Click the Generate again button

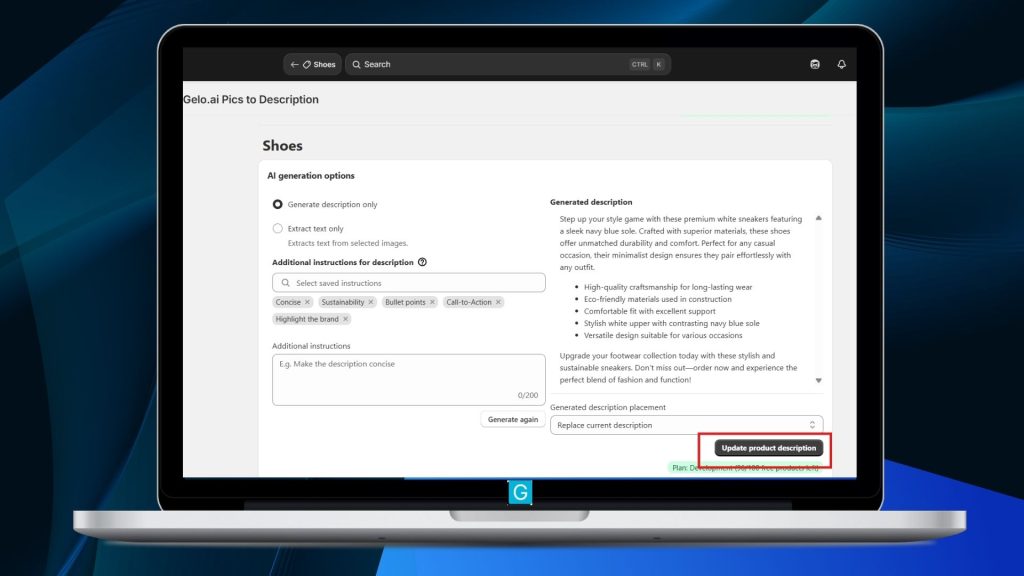click(513, 420)
